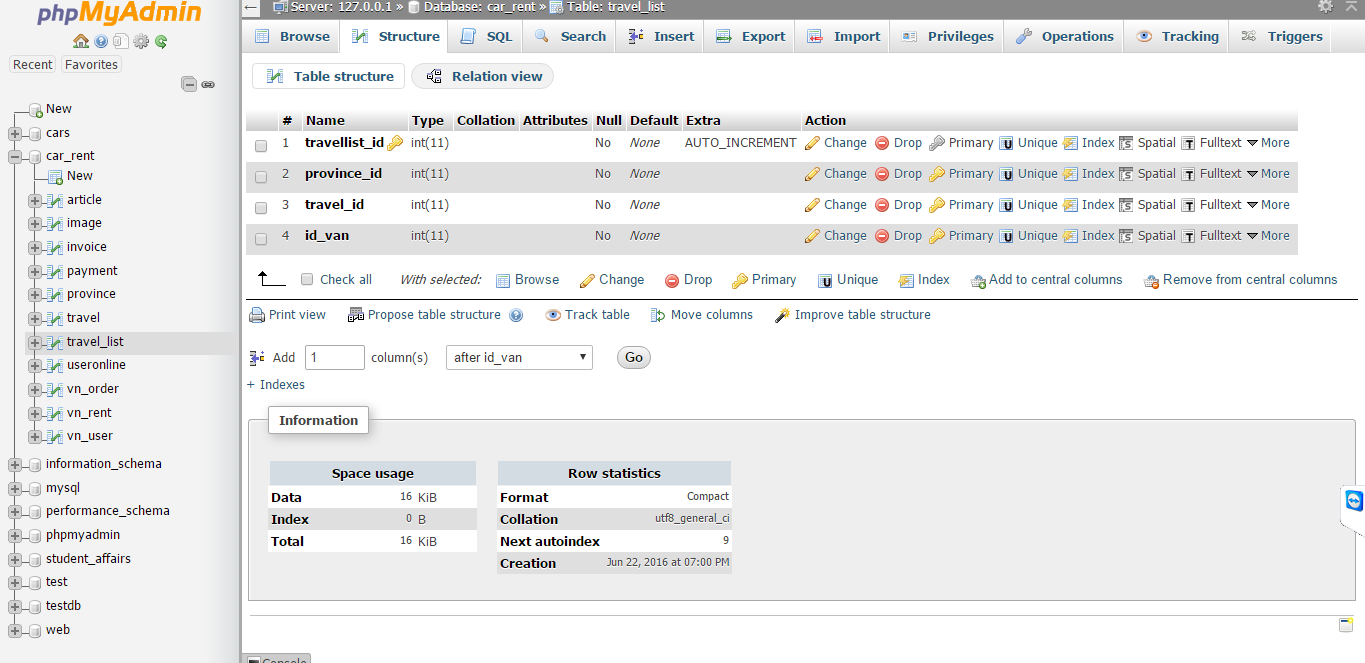Click the vn_user table icon in tree
Screen dimensions: 1365x663
55,436
